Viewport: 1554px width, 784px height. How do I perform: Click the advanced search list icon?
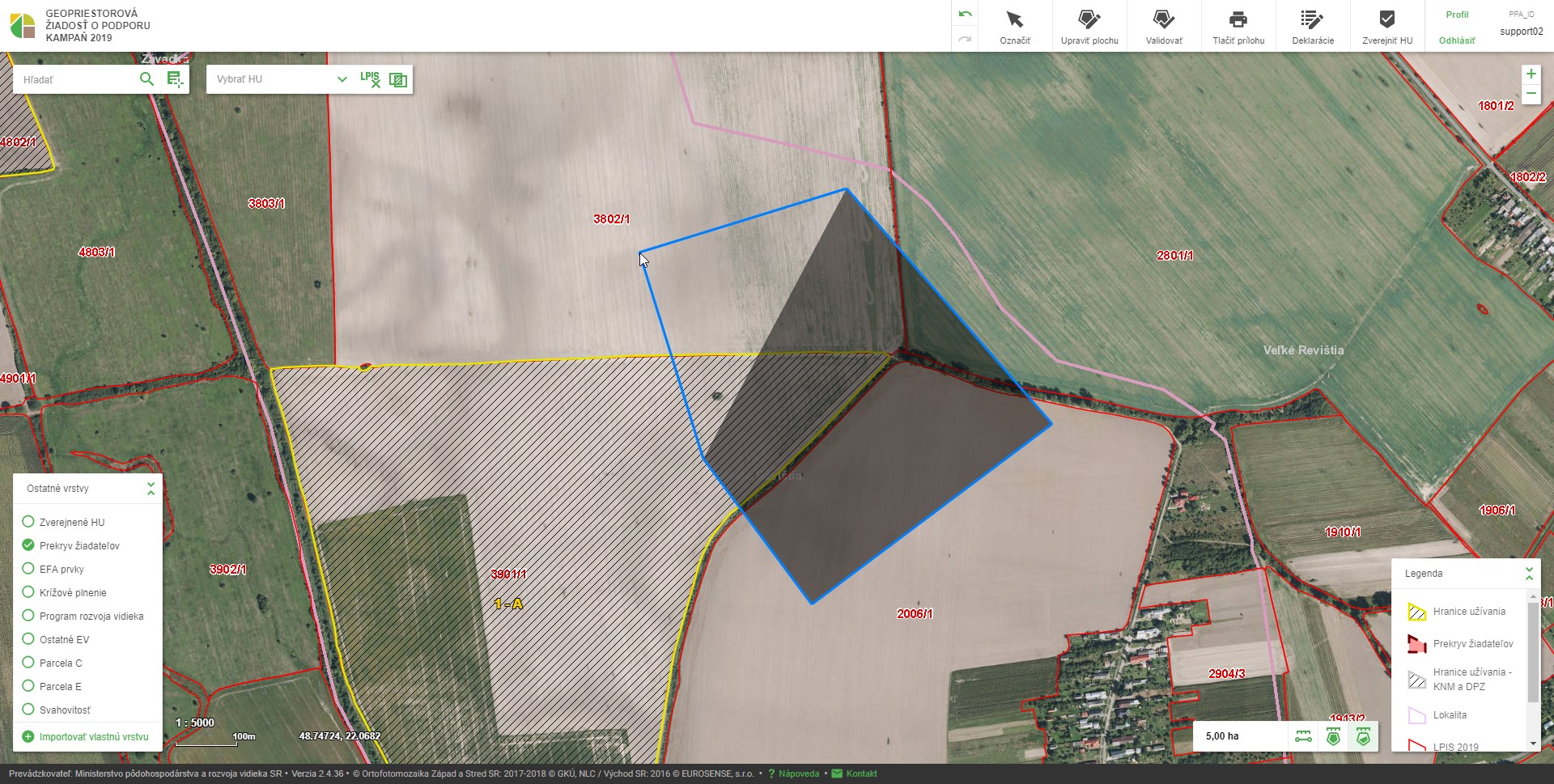pos(175,78)
